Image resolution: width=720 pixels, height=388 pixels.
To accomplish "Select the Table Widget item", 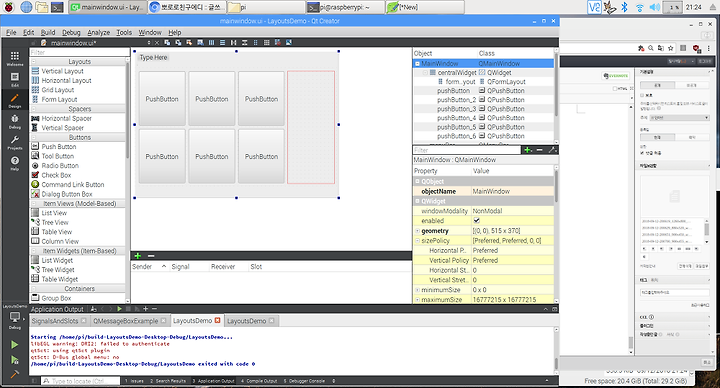I will coord(59,279).
